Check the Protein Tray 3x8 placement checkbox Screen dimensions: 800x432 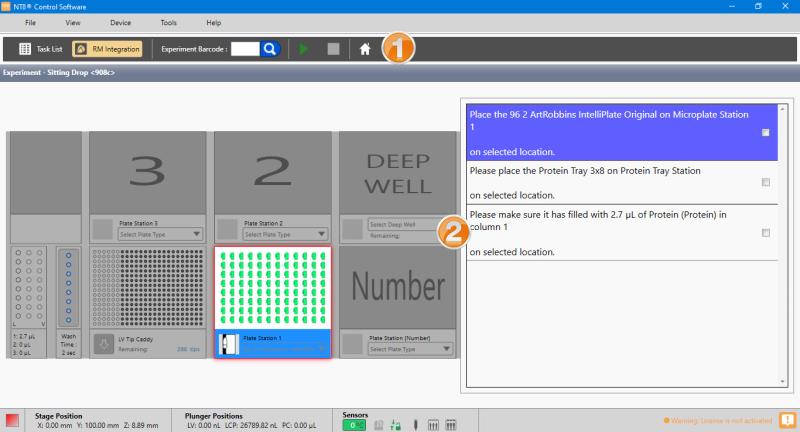pyautogui.click(x=765, y=182)
